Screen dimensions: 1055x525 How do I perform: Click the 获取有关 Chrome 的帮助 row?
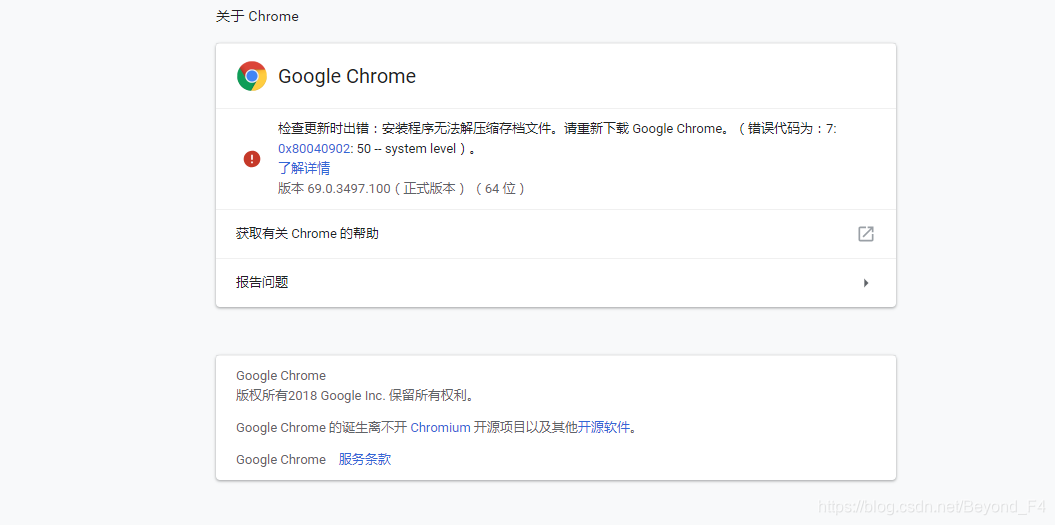556,234
